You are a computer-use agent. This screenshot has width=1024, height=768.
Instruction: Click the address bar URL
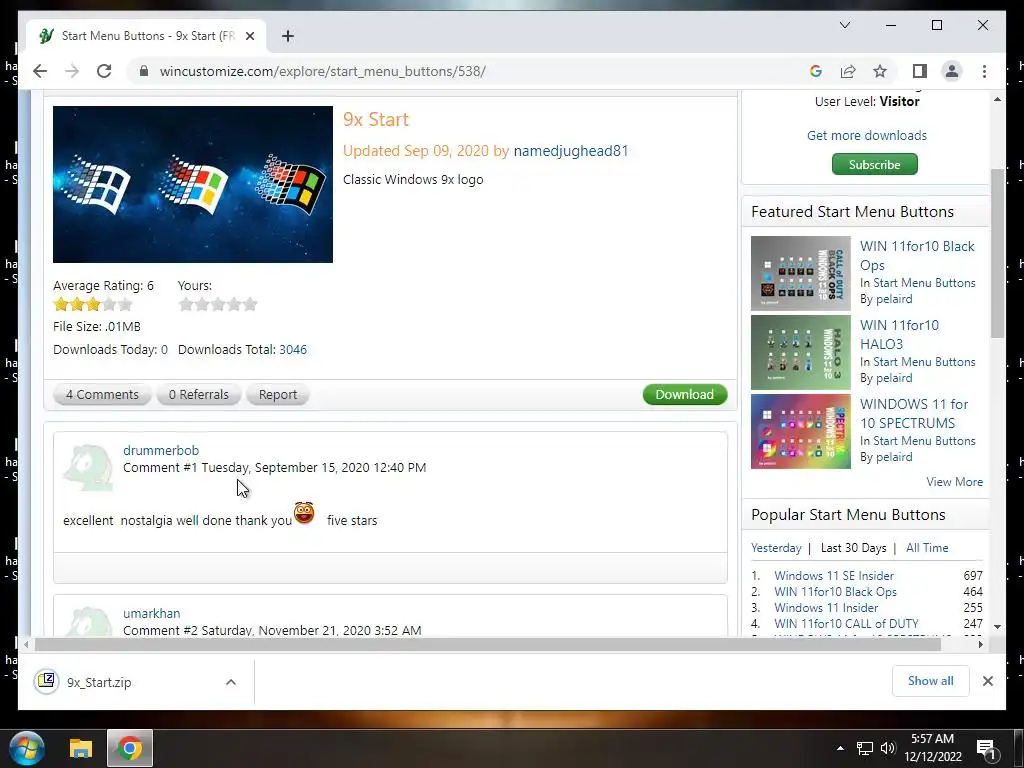323,71
